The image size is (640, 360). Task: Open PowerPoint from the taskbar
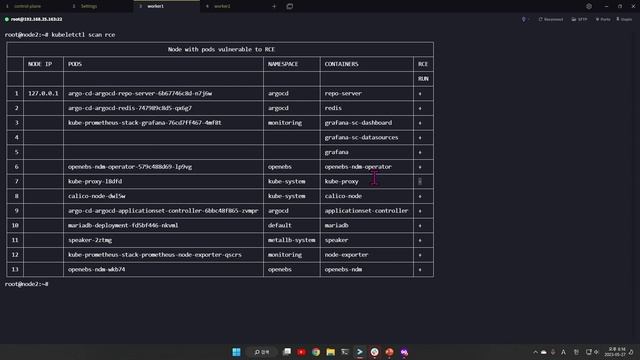(x=389, y=352)
